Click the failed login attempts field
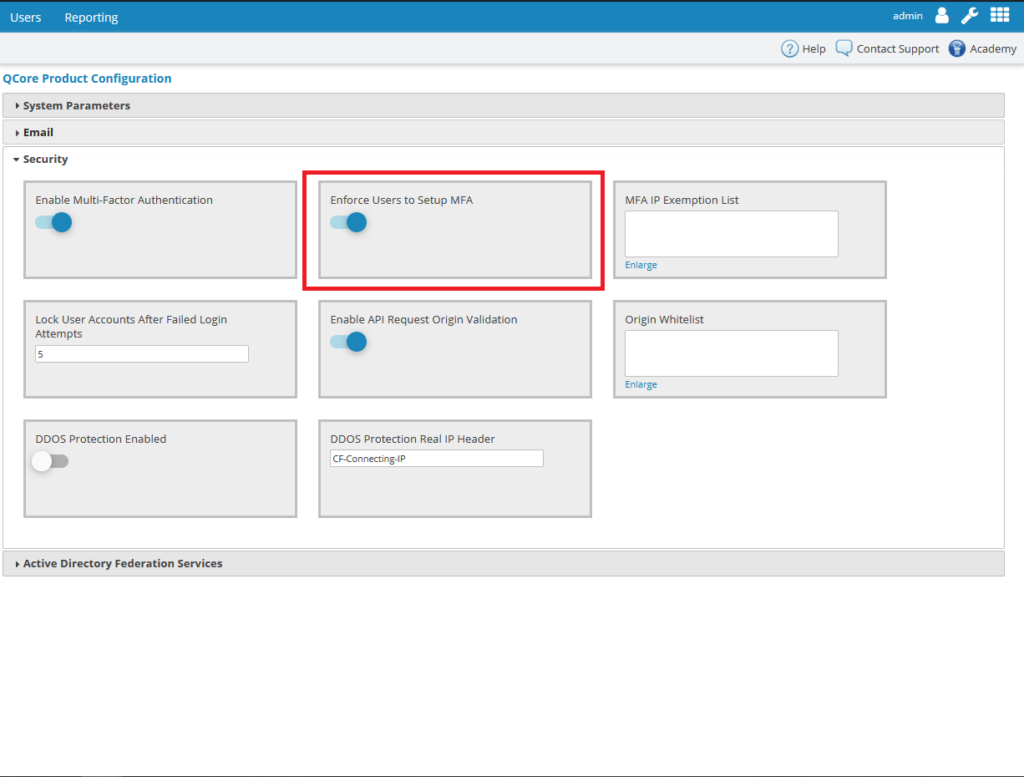Viewport: 1024px width, 777px height. click(141, 354)
